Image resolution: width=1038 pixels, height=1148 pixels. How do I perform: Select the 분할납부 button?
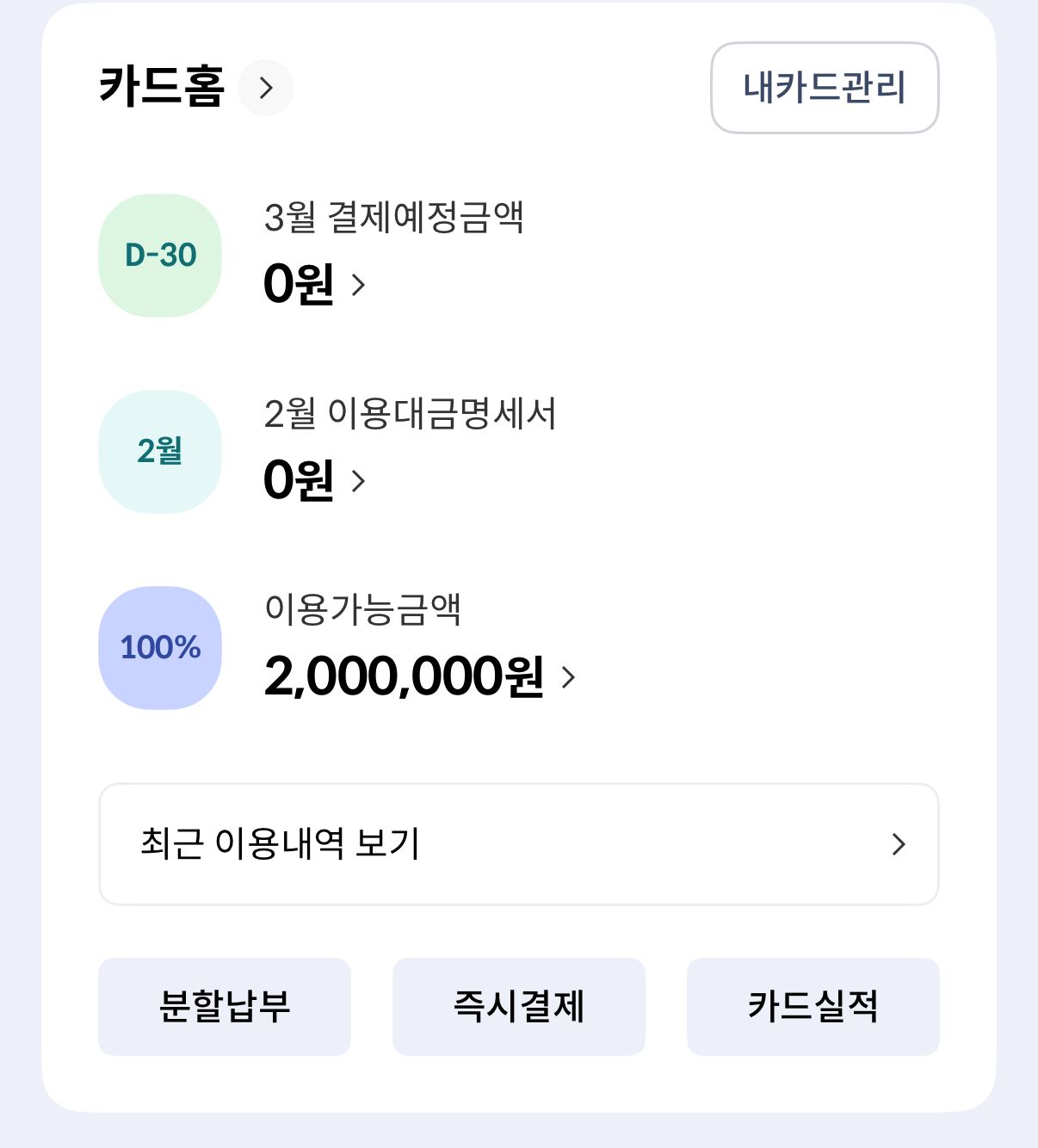(x=225, y=1006)
